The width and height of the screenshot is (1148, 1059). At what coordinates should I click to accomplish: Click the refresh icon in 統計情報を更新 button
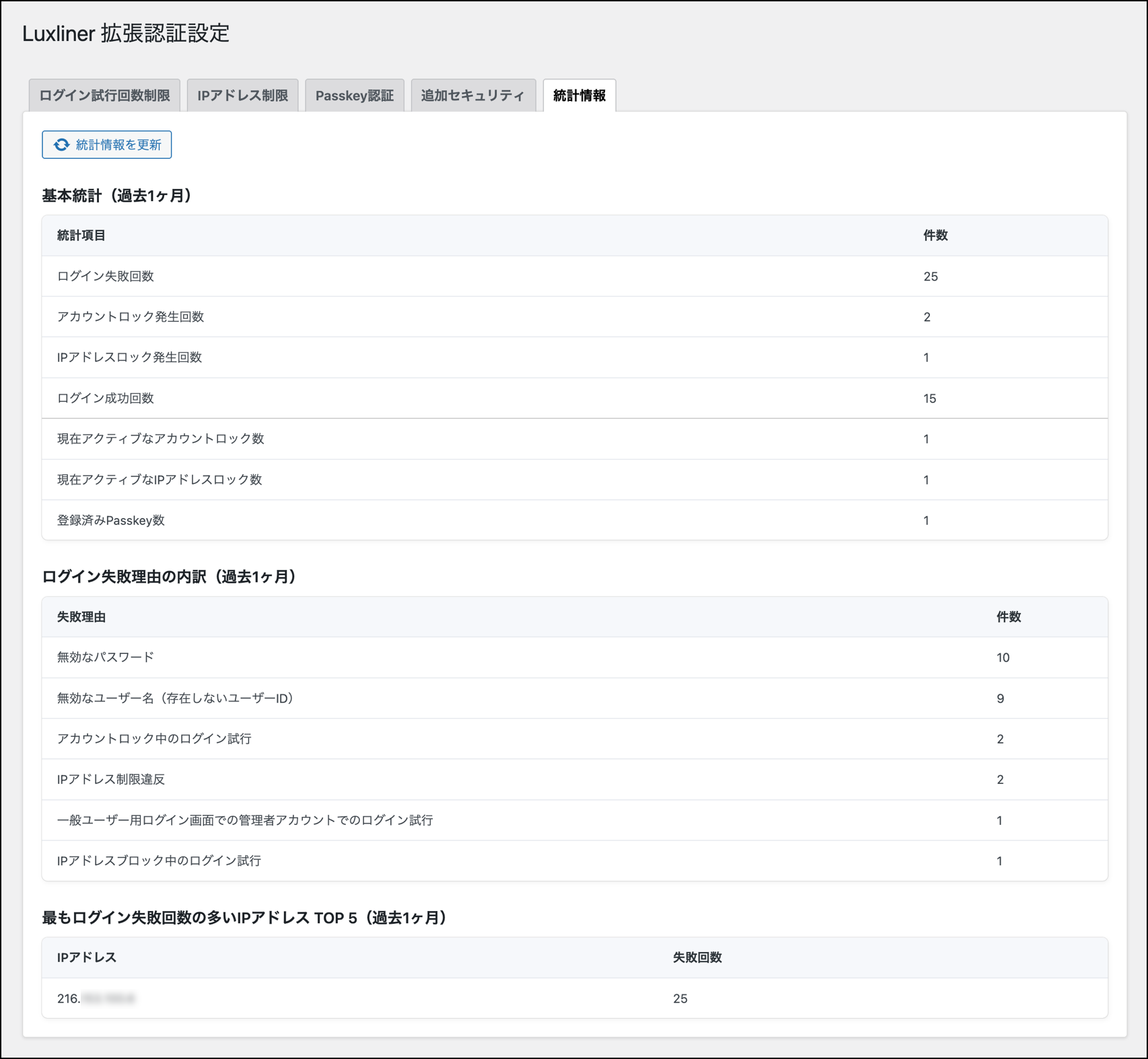coord(61,145)
